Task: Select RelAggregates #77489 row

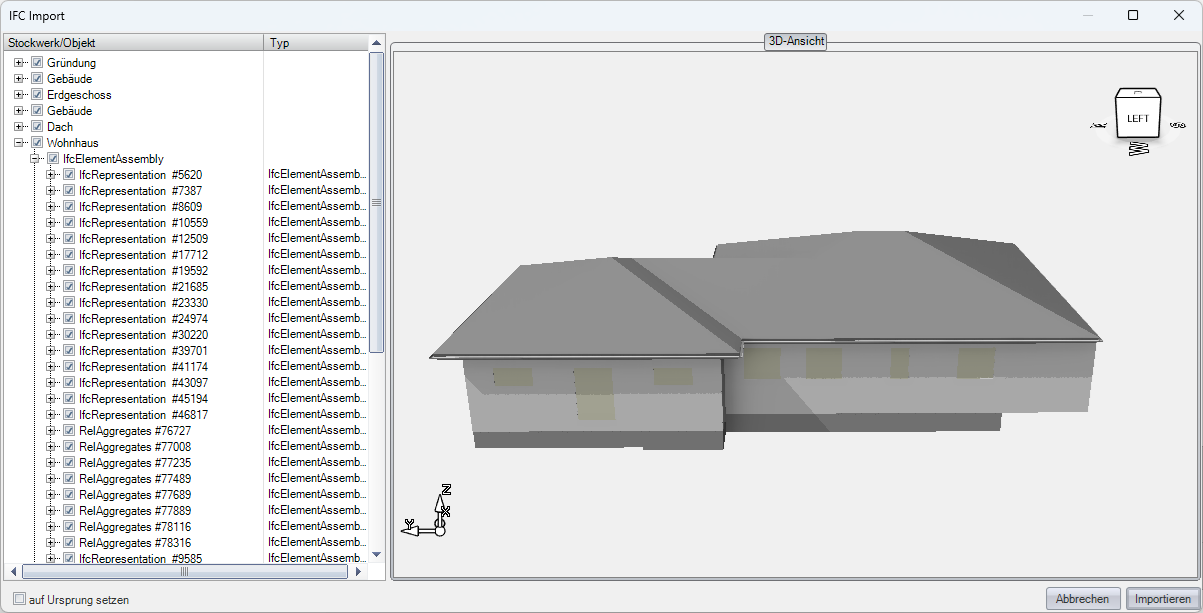Action: tap(136, 479)
